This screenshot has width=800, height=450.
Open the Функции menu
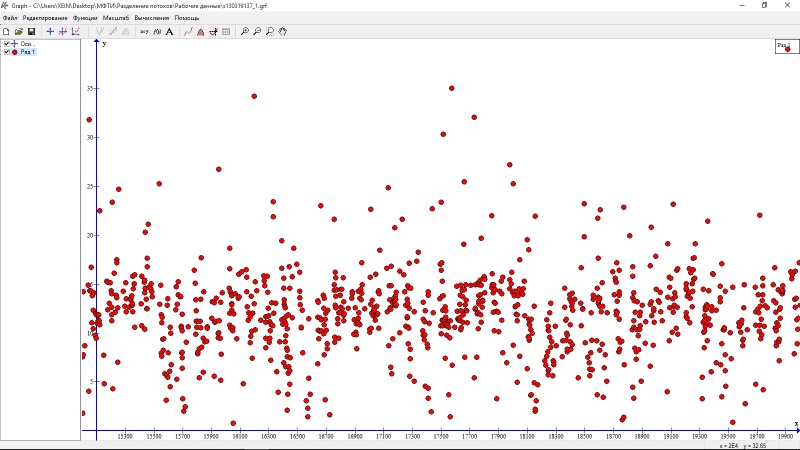coord(85,18)
